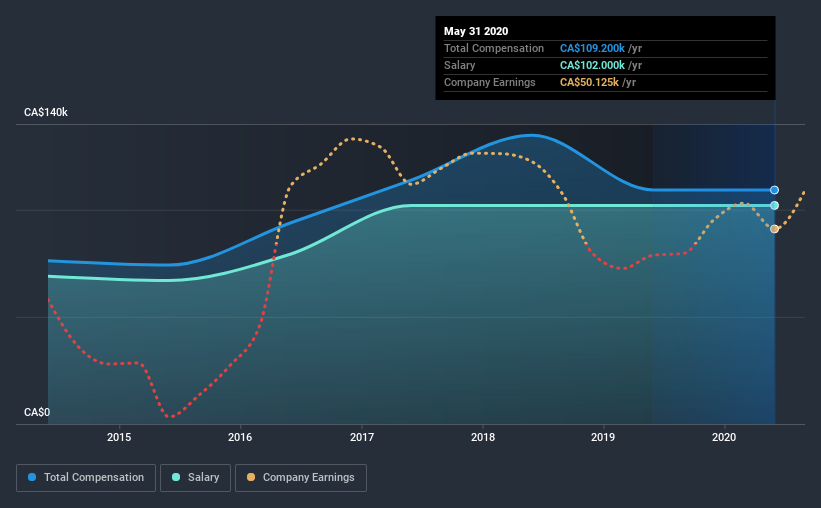Toggle the Salary legend button
The image size is (821, 508).
pyautogui.click(x=195, y=478)
